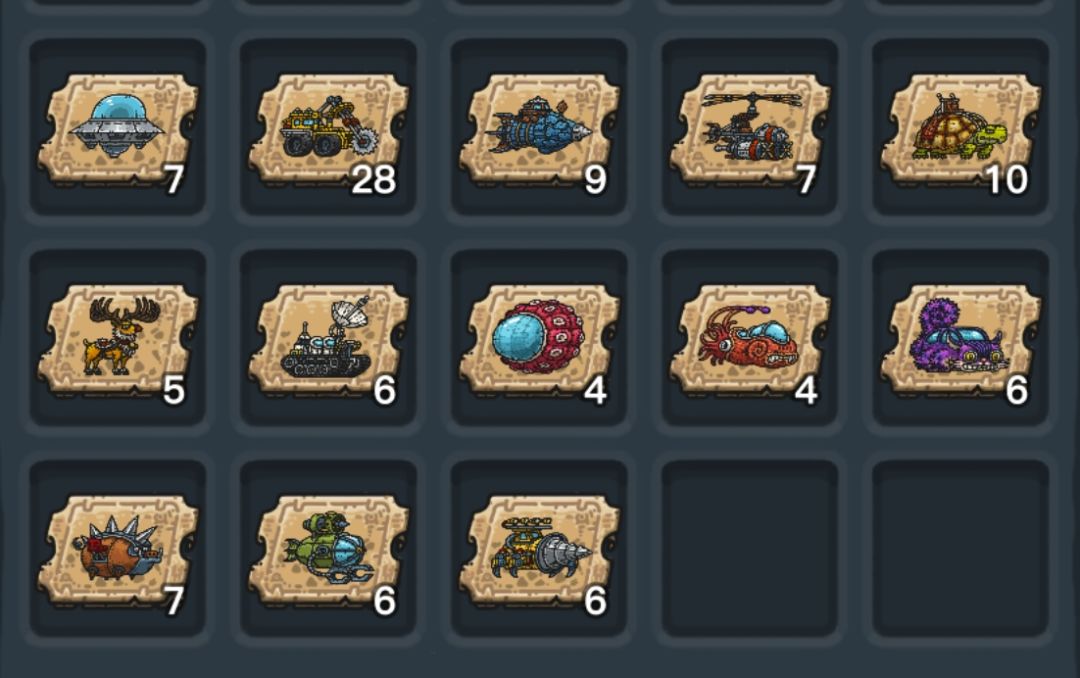The height and width of the screenshot is (678, 1080).
Task: Select the reindeer mount ticket
Action: [x=118, y=340]
